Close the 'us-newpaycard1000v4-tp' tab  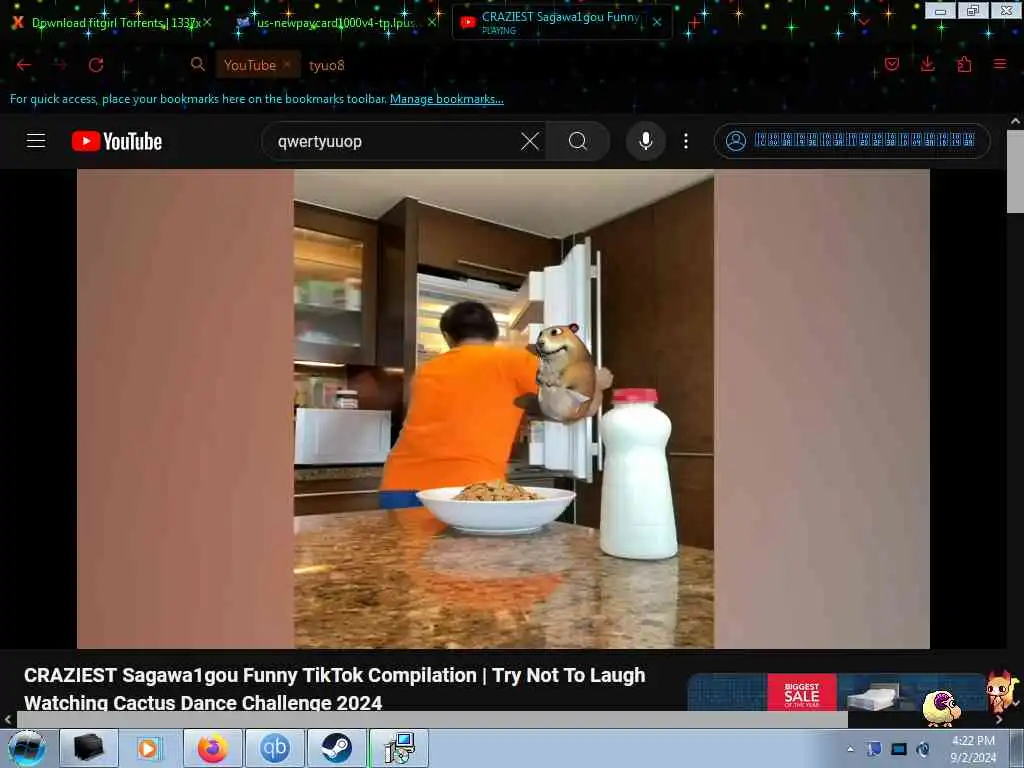432,22
